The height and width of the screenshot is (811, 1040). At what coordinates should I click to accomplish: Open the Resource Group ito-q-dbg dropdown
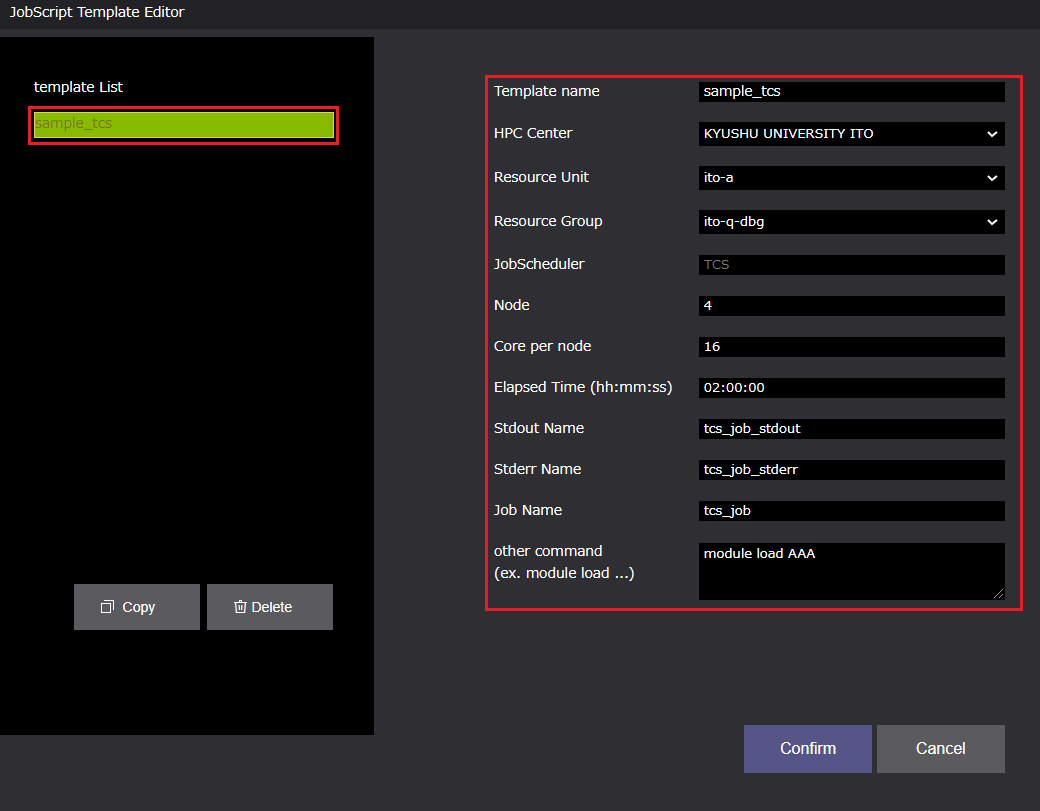click(x=851, y=222)
